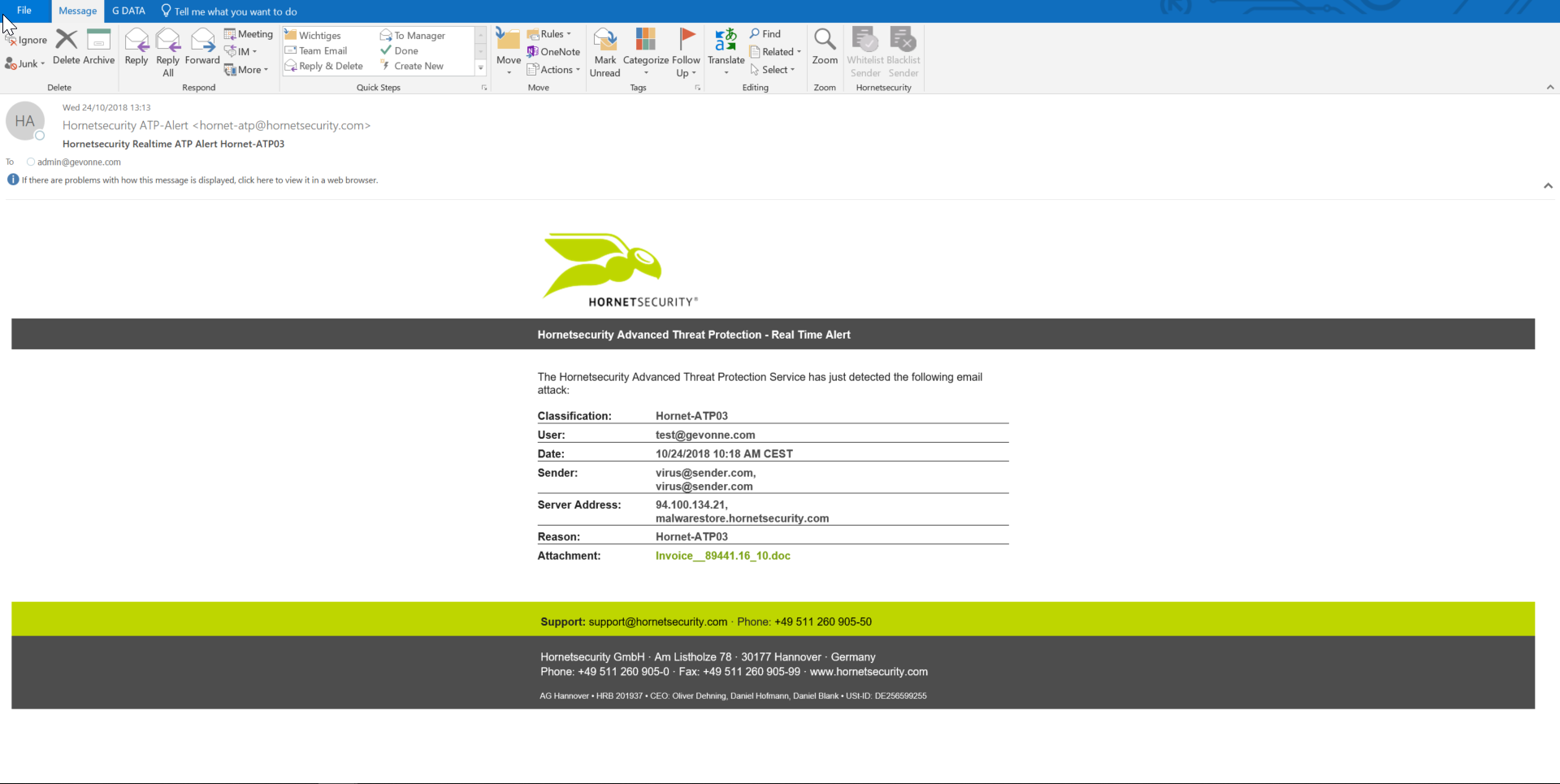Mark the message as Unread

605,53
